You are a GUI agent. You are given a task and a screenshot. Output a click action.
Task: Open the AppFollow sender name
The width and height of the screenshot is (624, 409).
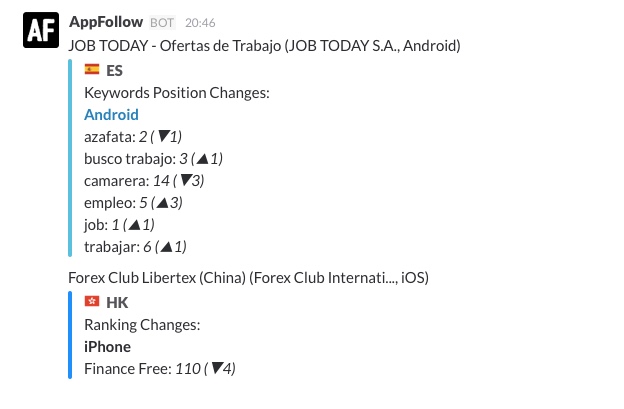[107, 21]
